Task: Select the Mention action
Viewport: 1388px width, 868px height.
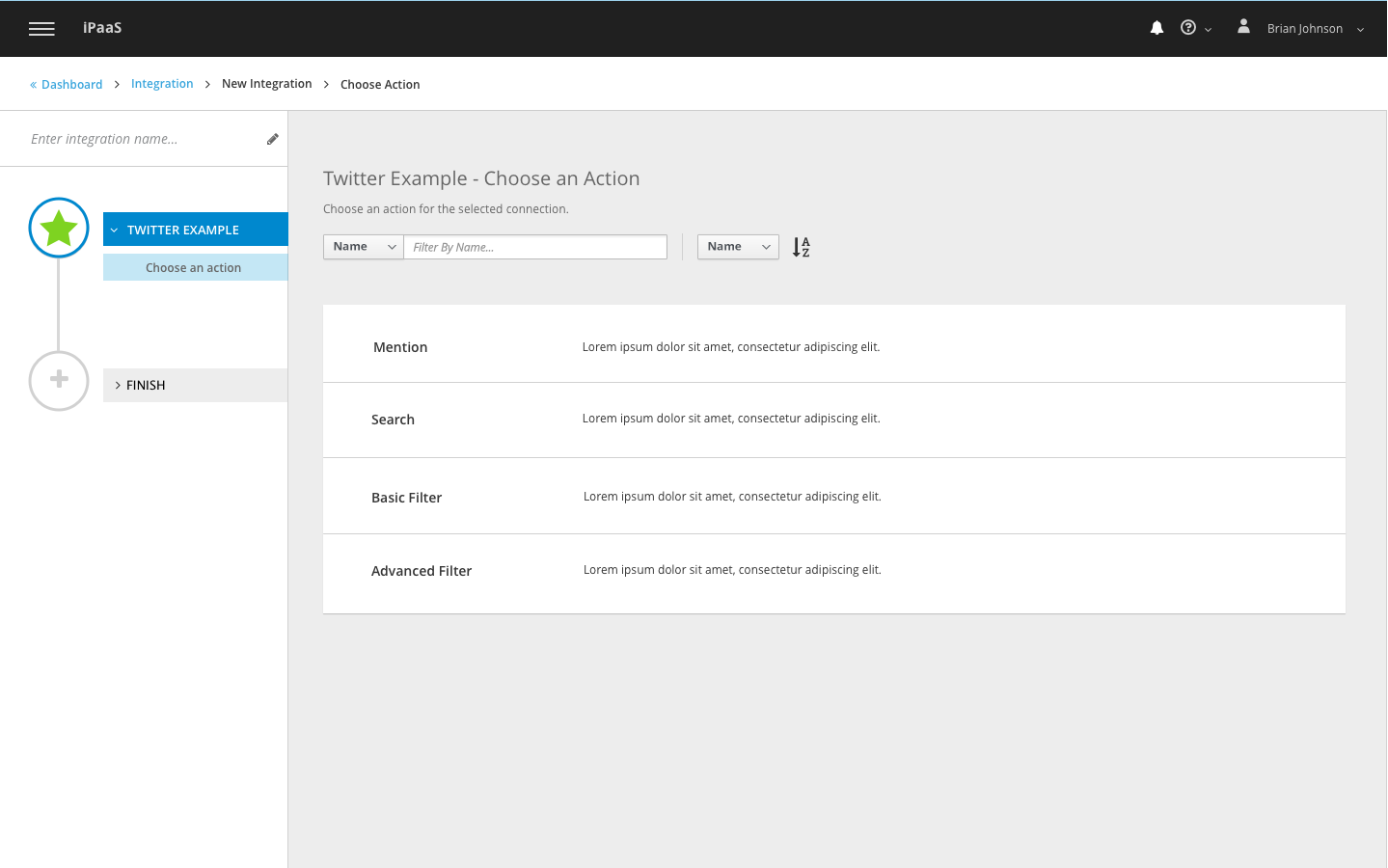Action: pos(834,344)
